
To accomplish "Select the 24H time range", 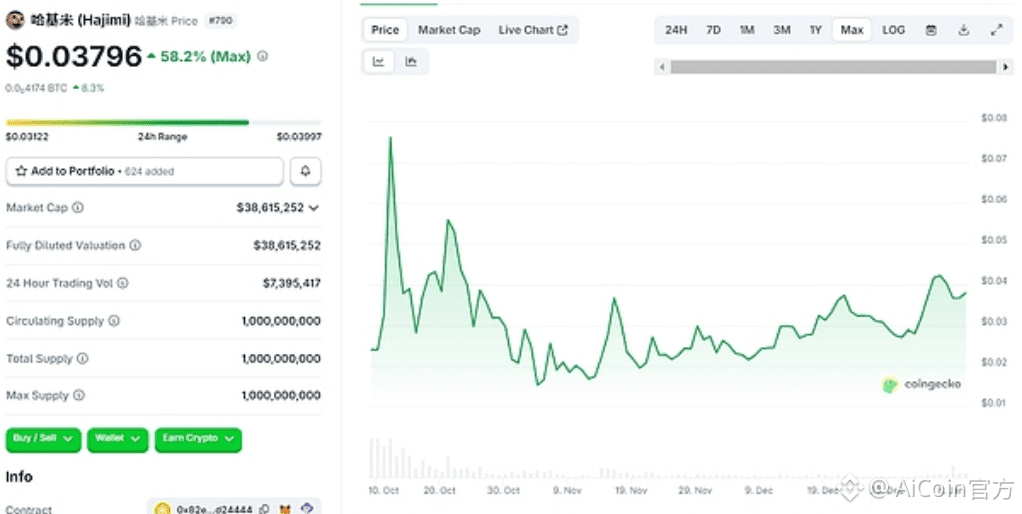I will [676, 30].
